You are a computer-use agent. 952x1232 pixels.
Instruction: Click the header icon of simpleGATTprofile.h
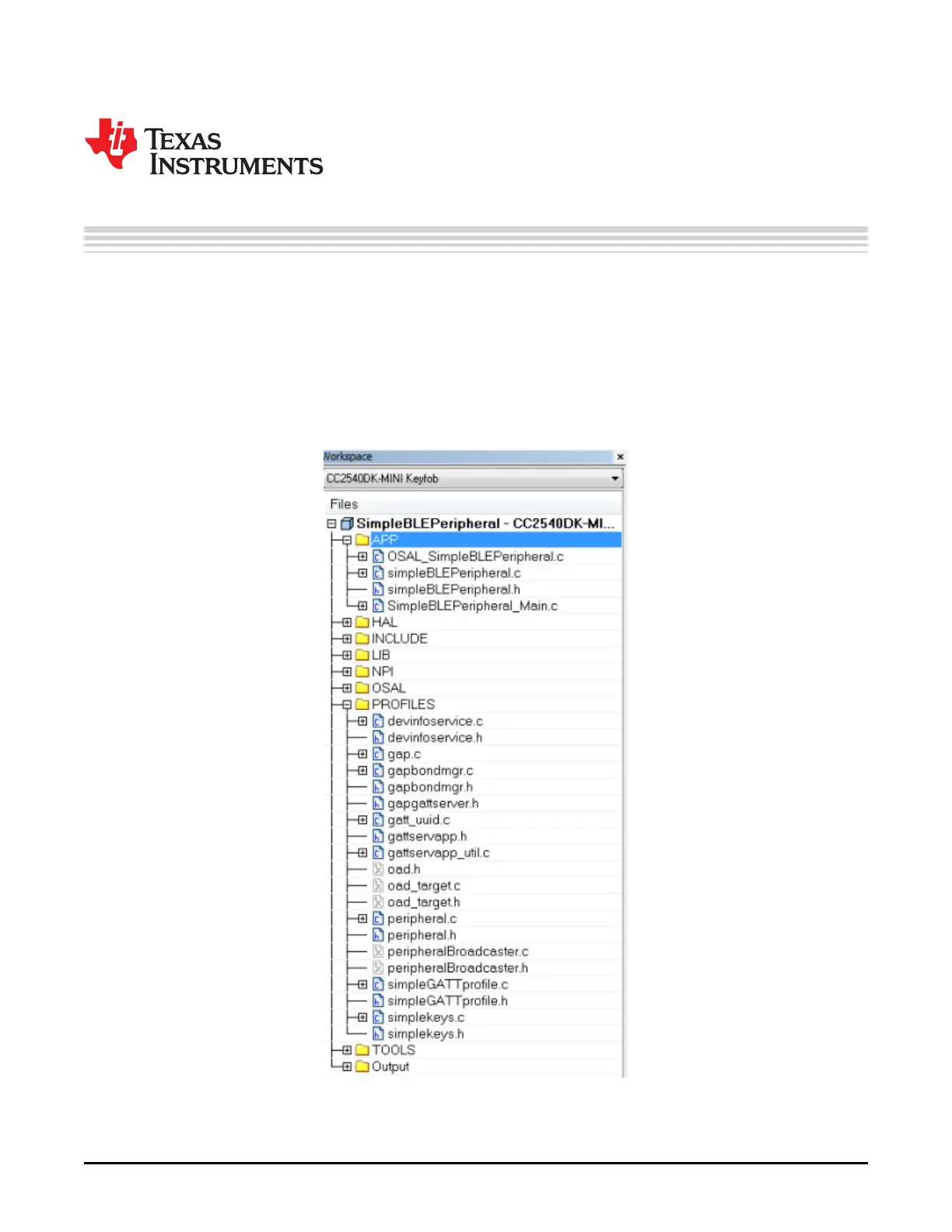378,1001
